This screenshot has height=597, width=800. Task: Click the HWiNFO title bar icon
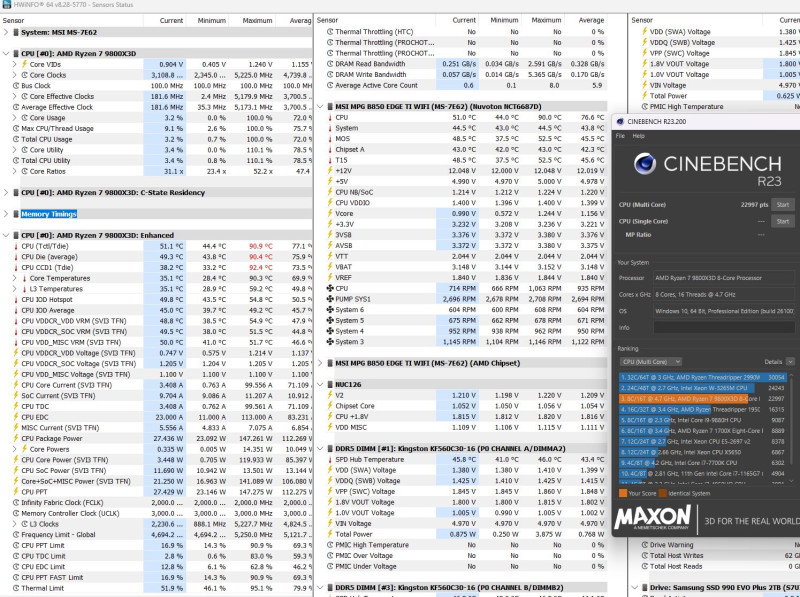6,5
